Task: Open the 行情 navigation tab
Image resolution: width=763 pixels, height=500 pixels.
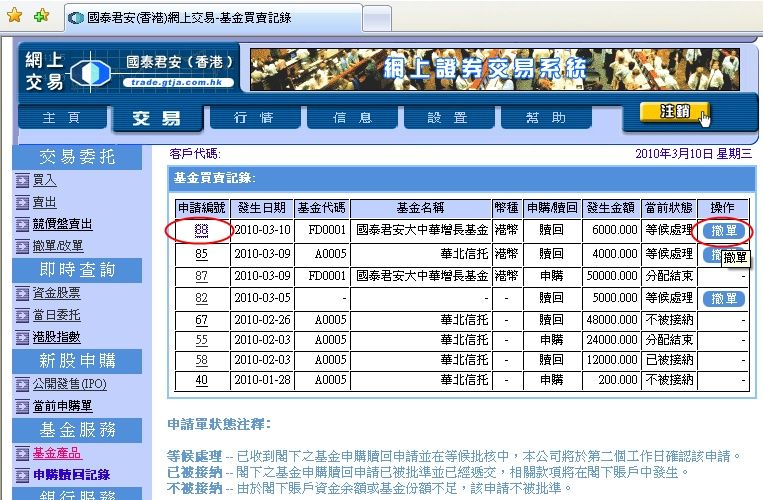Action: pyautogui.click(x=254, y=117)
